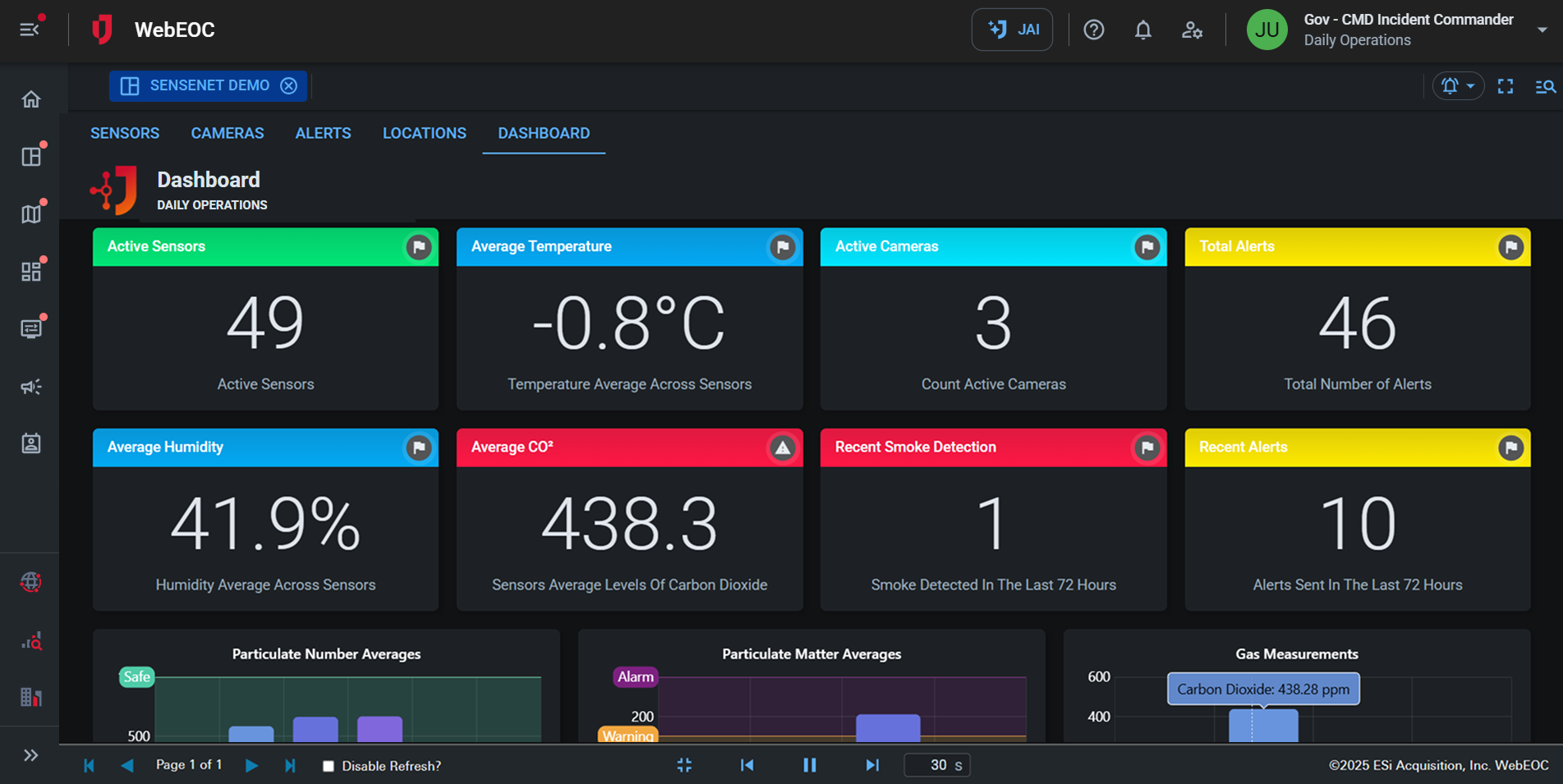This screenshot has height=784, width=1563.
Task: Open the megaphone announcements sidebar icon
Action: 31,387
